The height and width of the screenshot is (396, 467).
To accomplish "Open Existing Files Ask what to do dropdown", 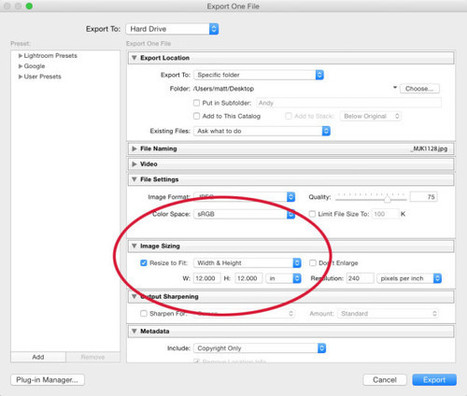I will tap(262, 131).
